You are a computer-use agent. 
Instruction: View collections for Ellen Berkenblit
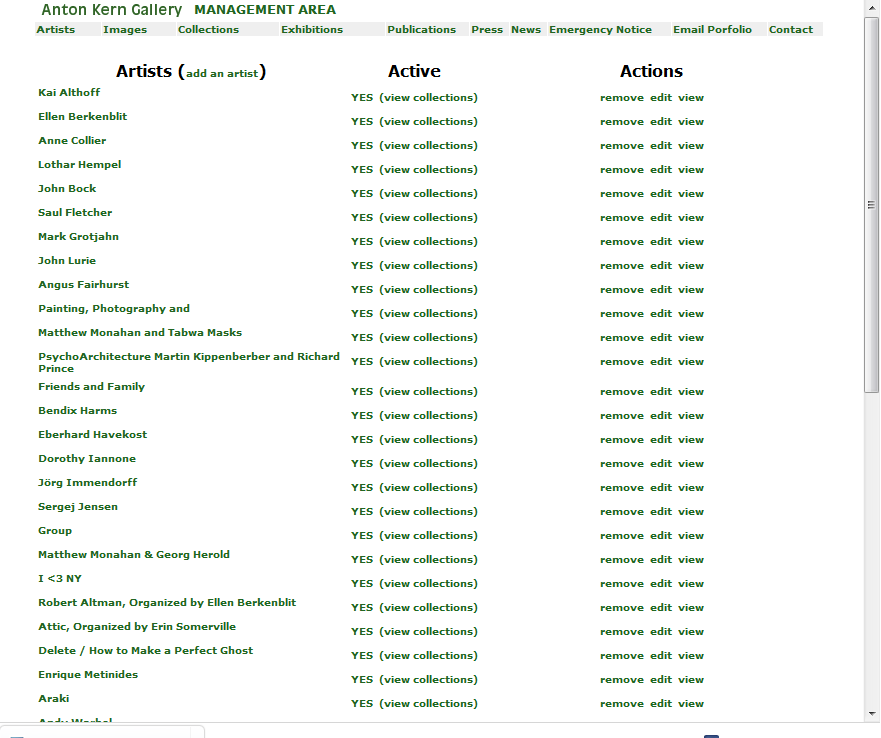pyautogui.click(x=428, y=122)
